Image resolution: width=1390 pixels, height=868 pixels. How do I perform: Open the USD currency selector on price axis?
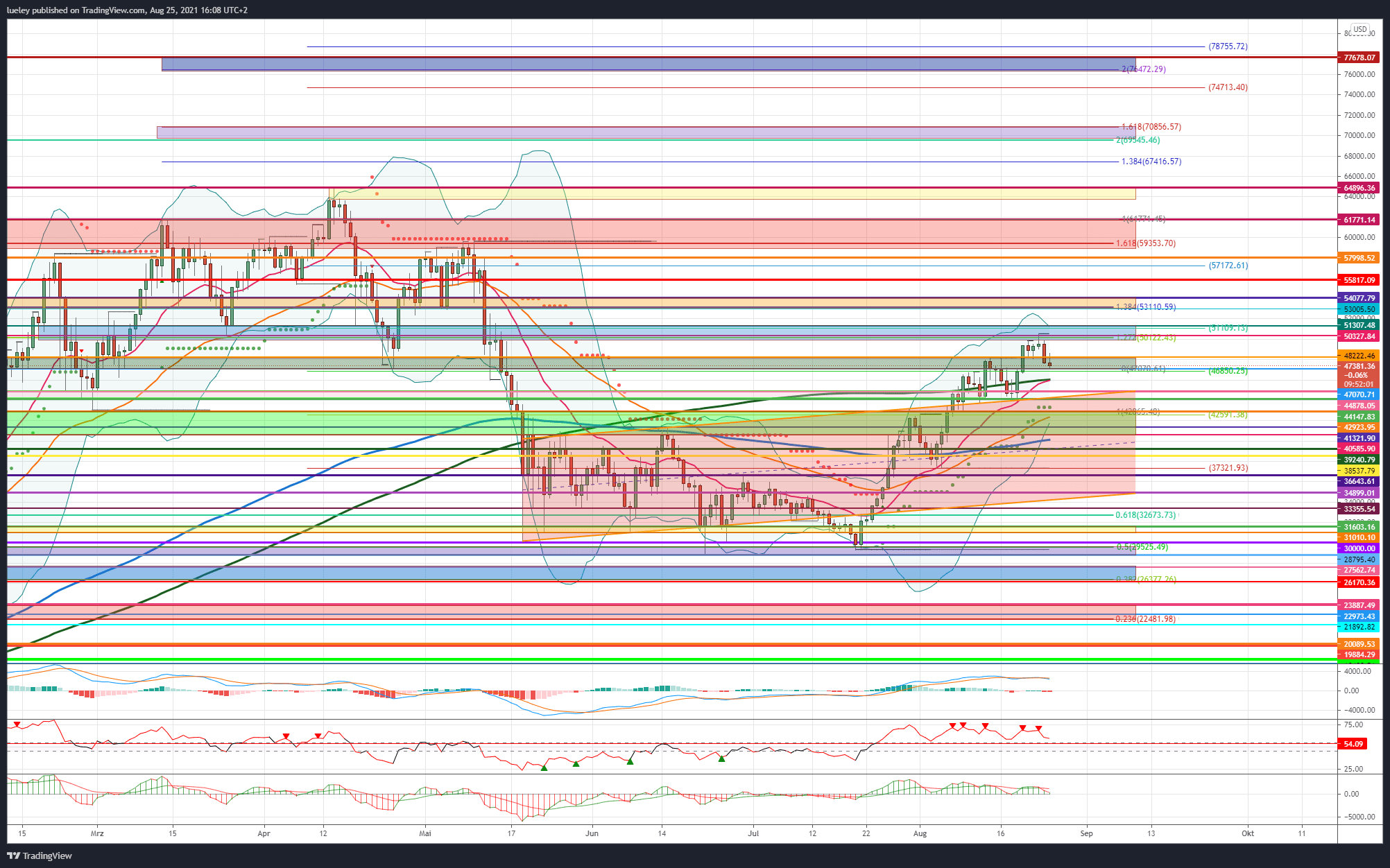pyautogui.click(x=1360, y=29)
